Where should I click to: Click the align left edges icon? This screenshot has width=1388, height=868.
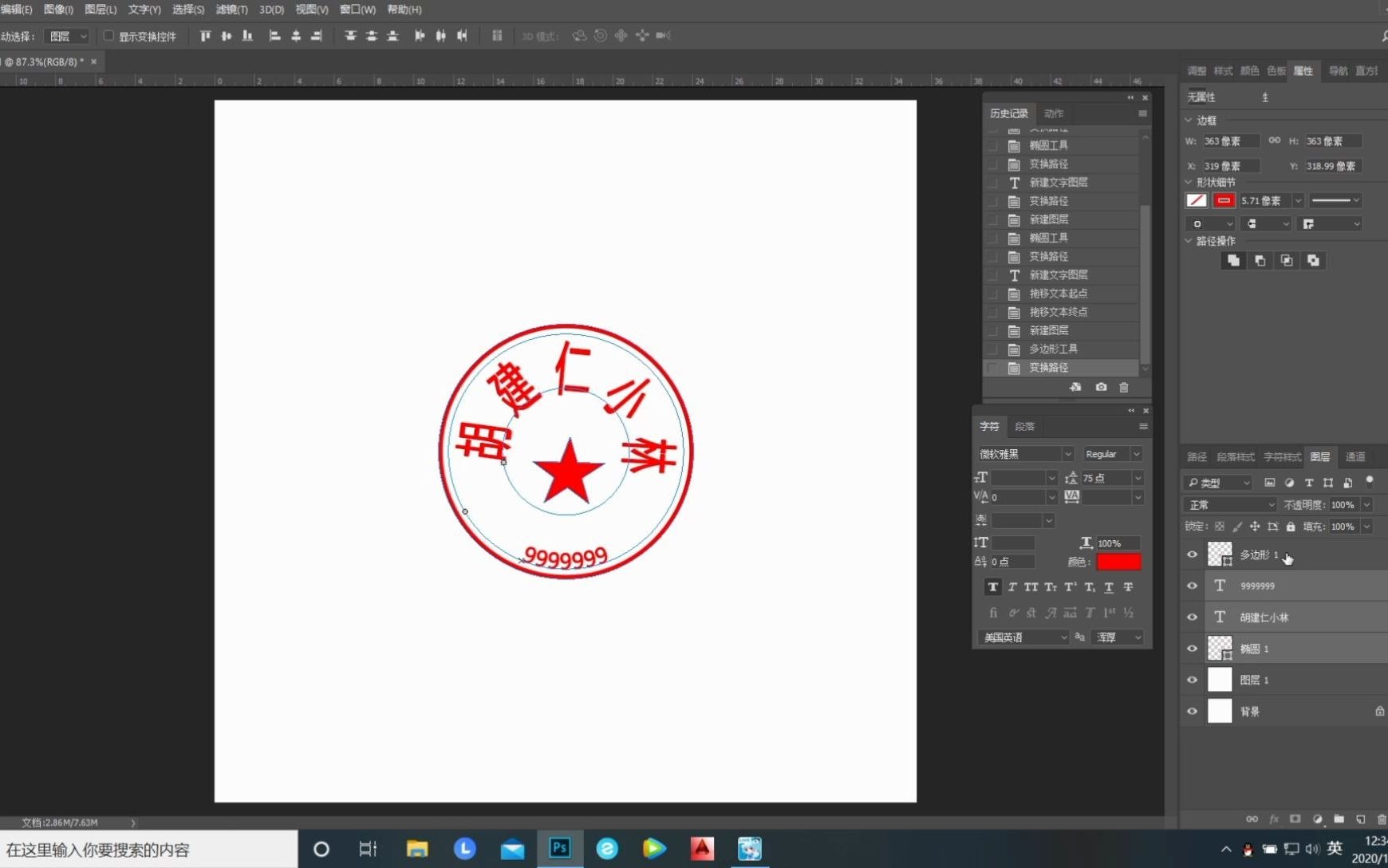click(274, 36)
